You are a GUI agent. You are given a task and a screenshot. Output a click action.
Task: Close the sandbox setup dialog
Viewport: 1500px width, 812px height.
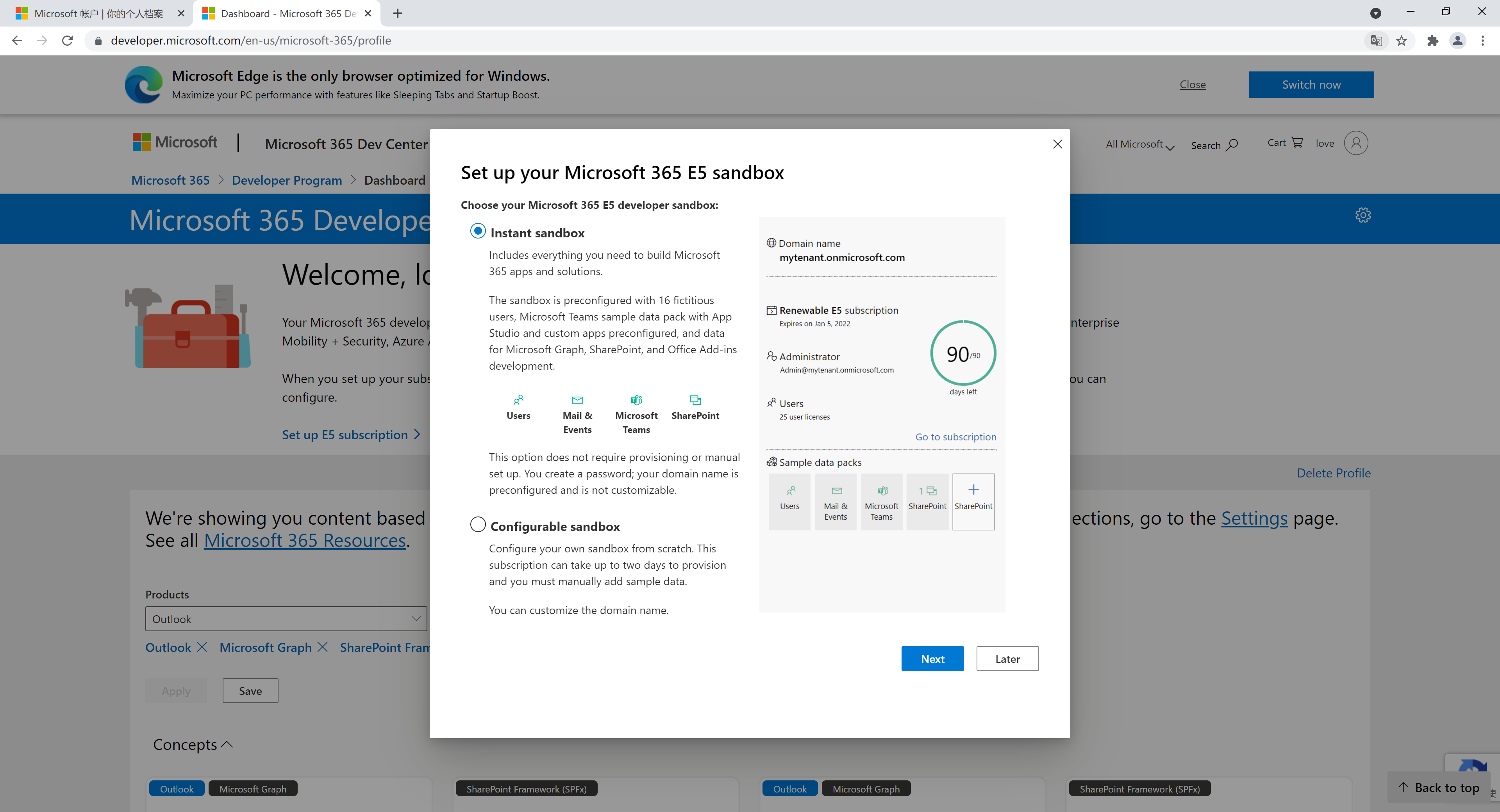pos(1057,144)
